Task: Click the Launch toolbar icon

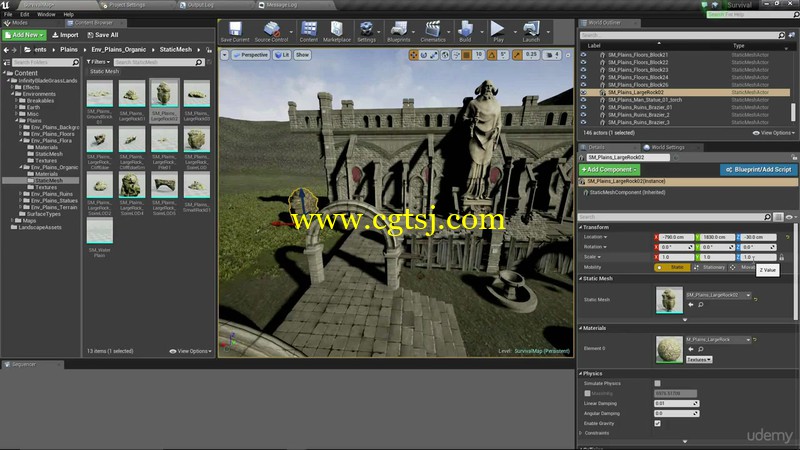Action: click(531, 32)
